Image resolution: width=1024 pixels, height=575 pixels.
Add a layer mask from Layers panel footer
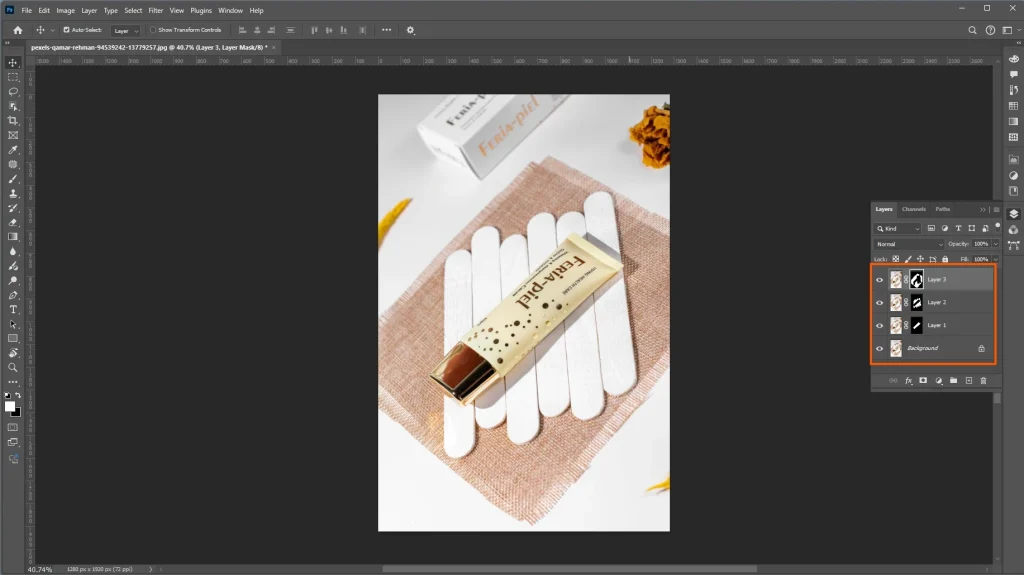click(x=923, y=380)
